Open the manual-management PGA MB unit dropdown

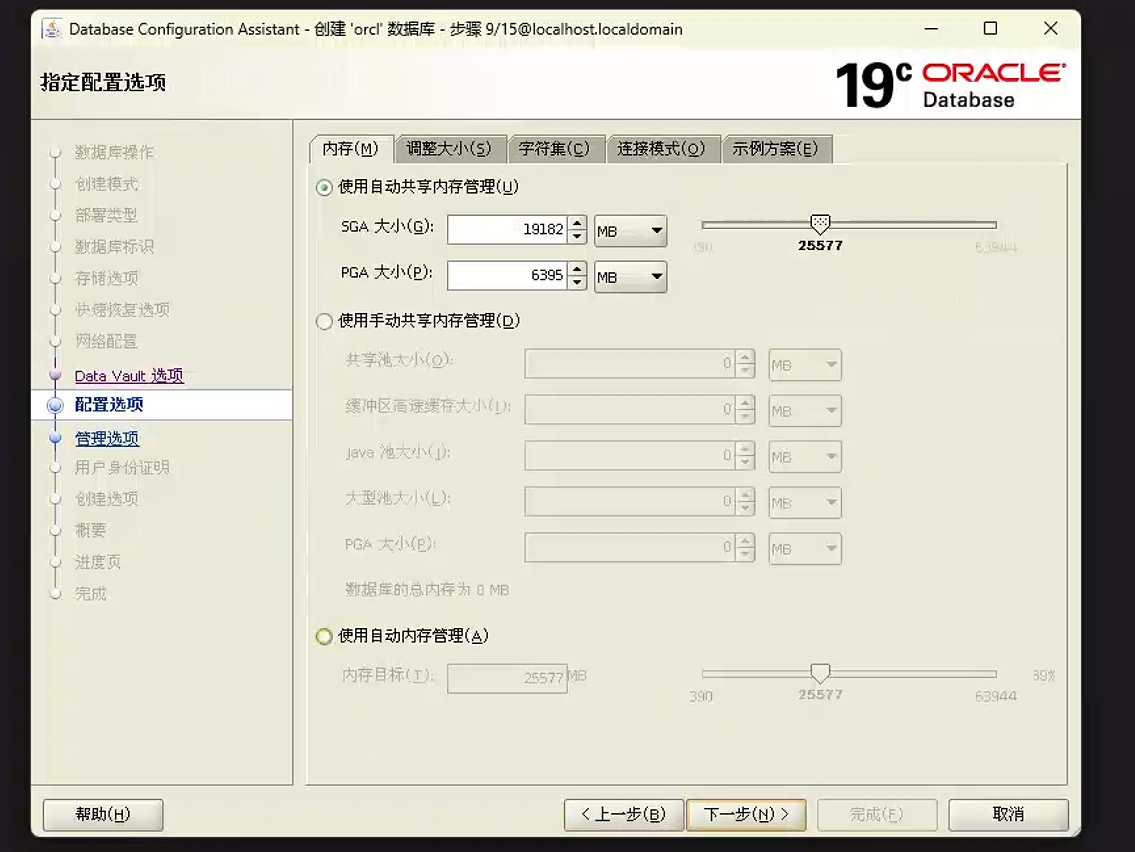tap(805, 549)
